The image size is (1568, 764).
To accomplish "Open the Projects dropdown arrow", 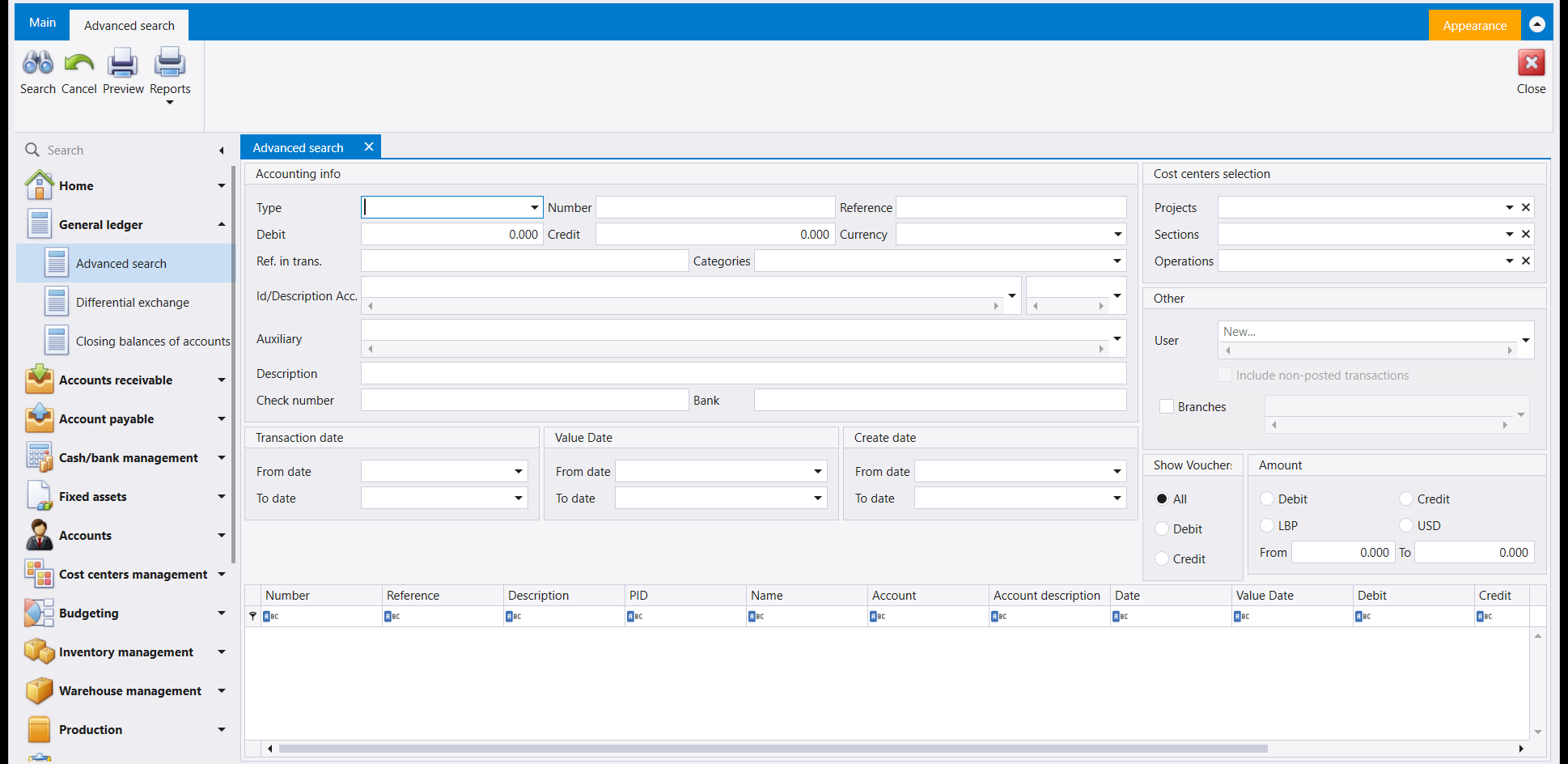I will [x=1509, y=208].
